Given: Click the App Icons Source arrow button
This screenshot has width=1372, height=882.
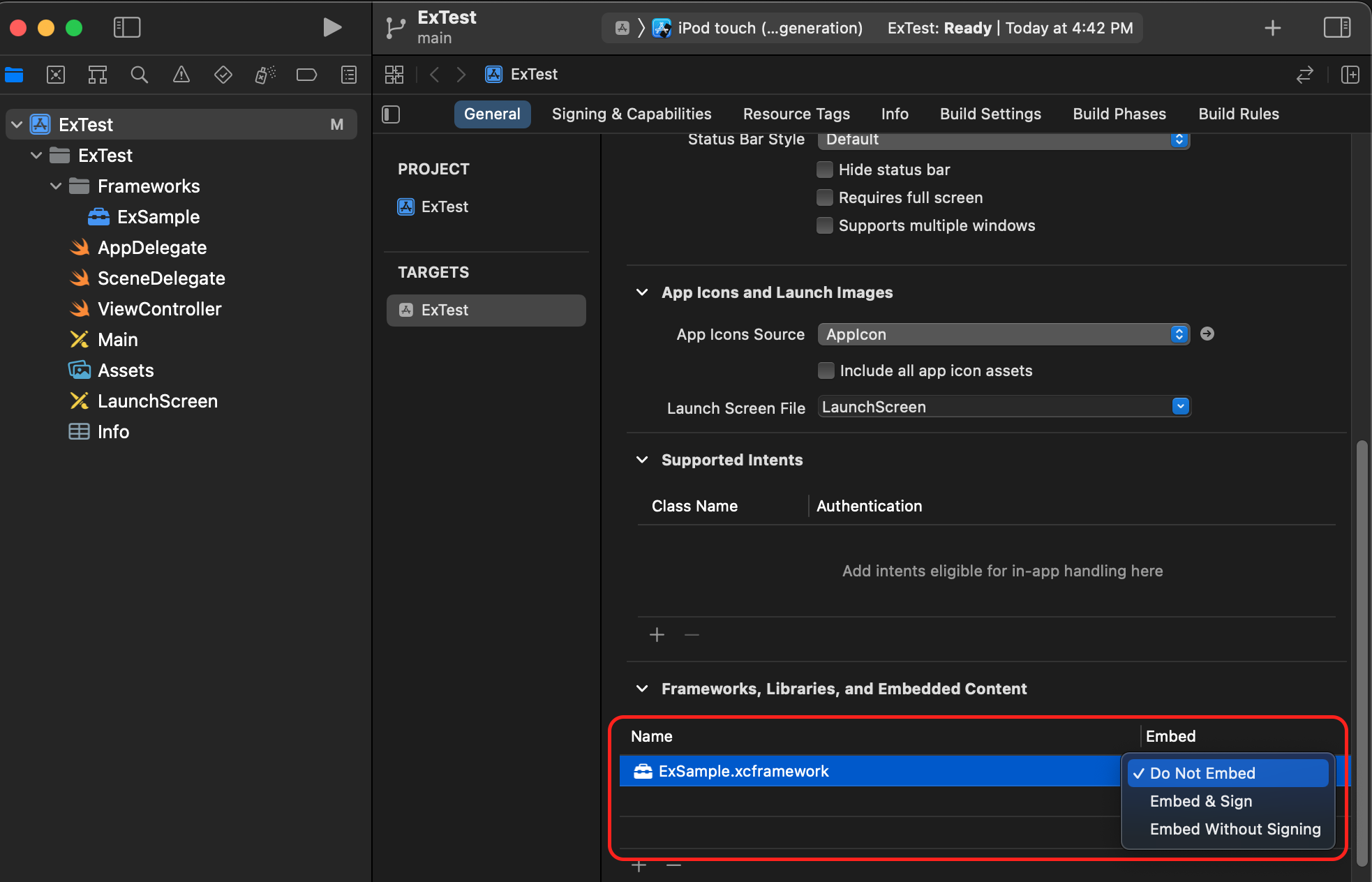Looking at the screenshot, I should coord(1207,334).
